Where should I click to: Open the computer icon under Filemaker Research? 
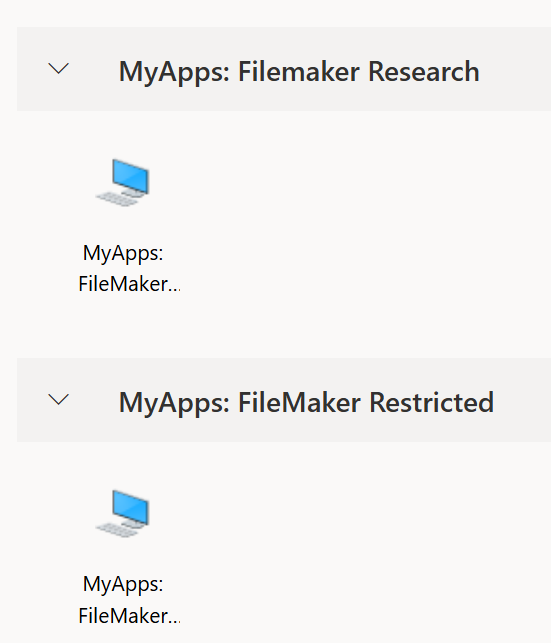coord(123,182)
